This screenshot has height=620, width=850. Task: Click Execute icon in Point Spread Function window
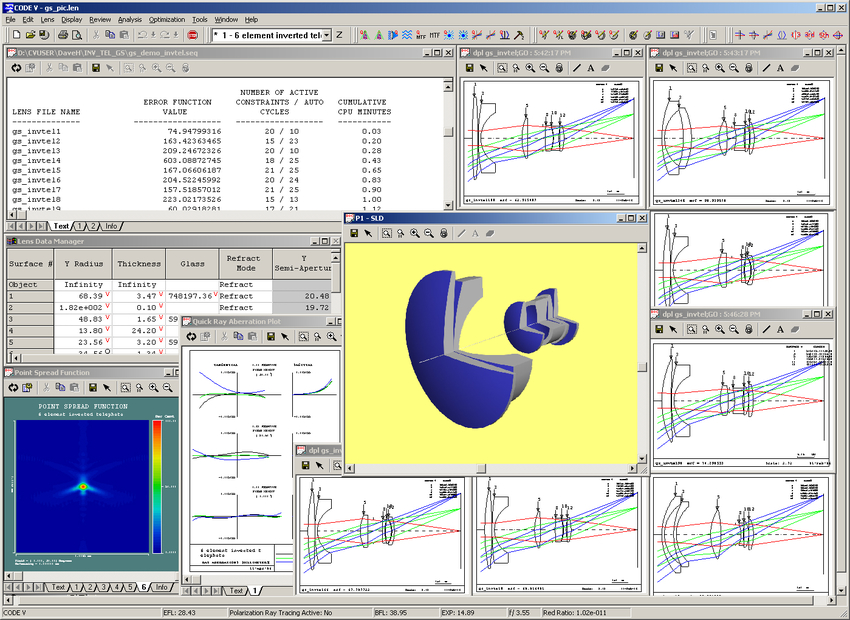(x=12, y=388)
